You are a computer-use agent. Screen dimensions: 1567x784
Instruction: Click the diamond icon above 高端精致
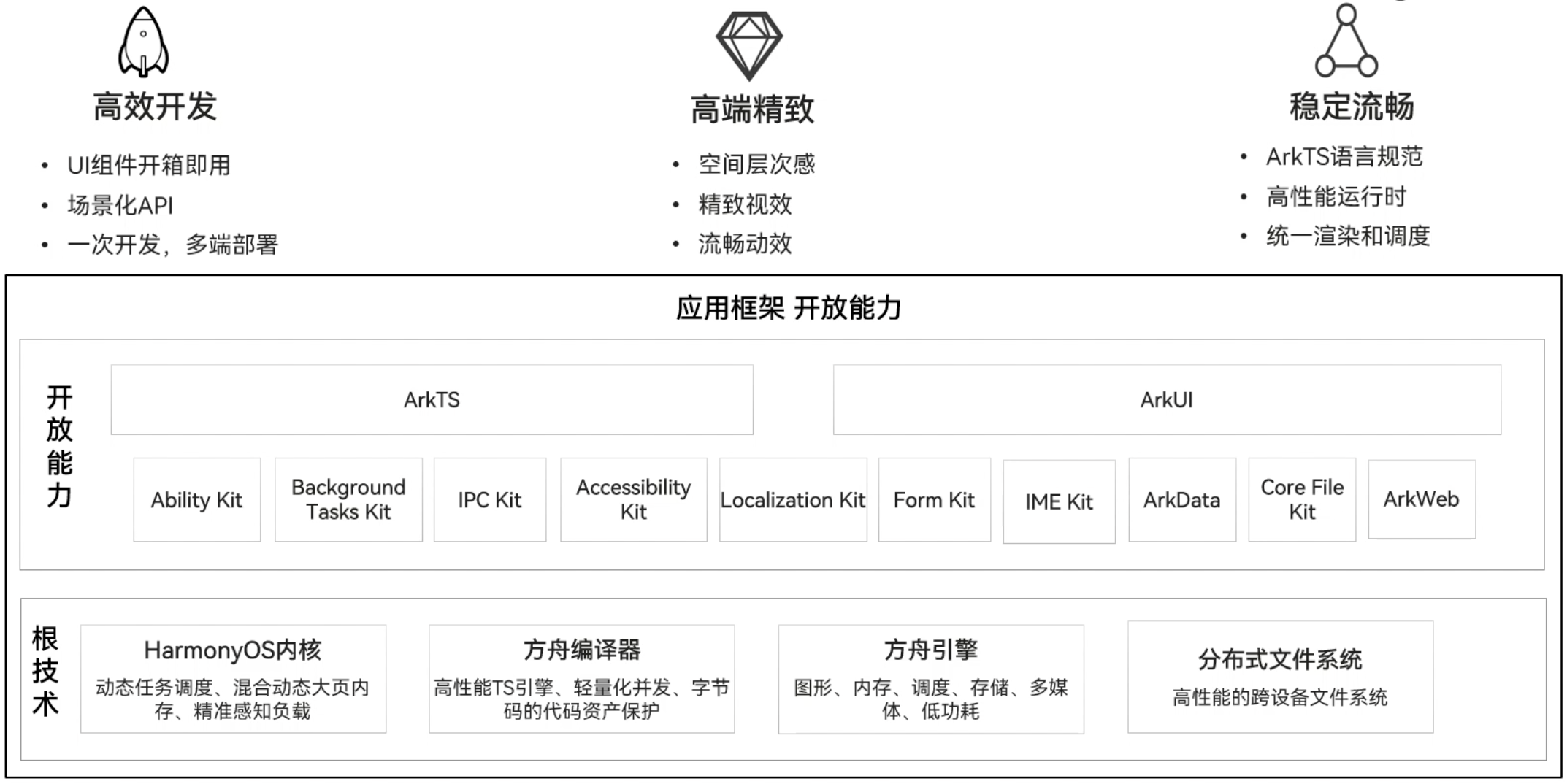749,45
